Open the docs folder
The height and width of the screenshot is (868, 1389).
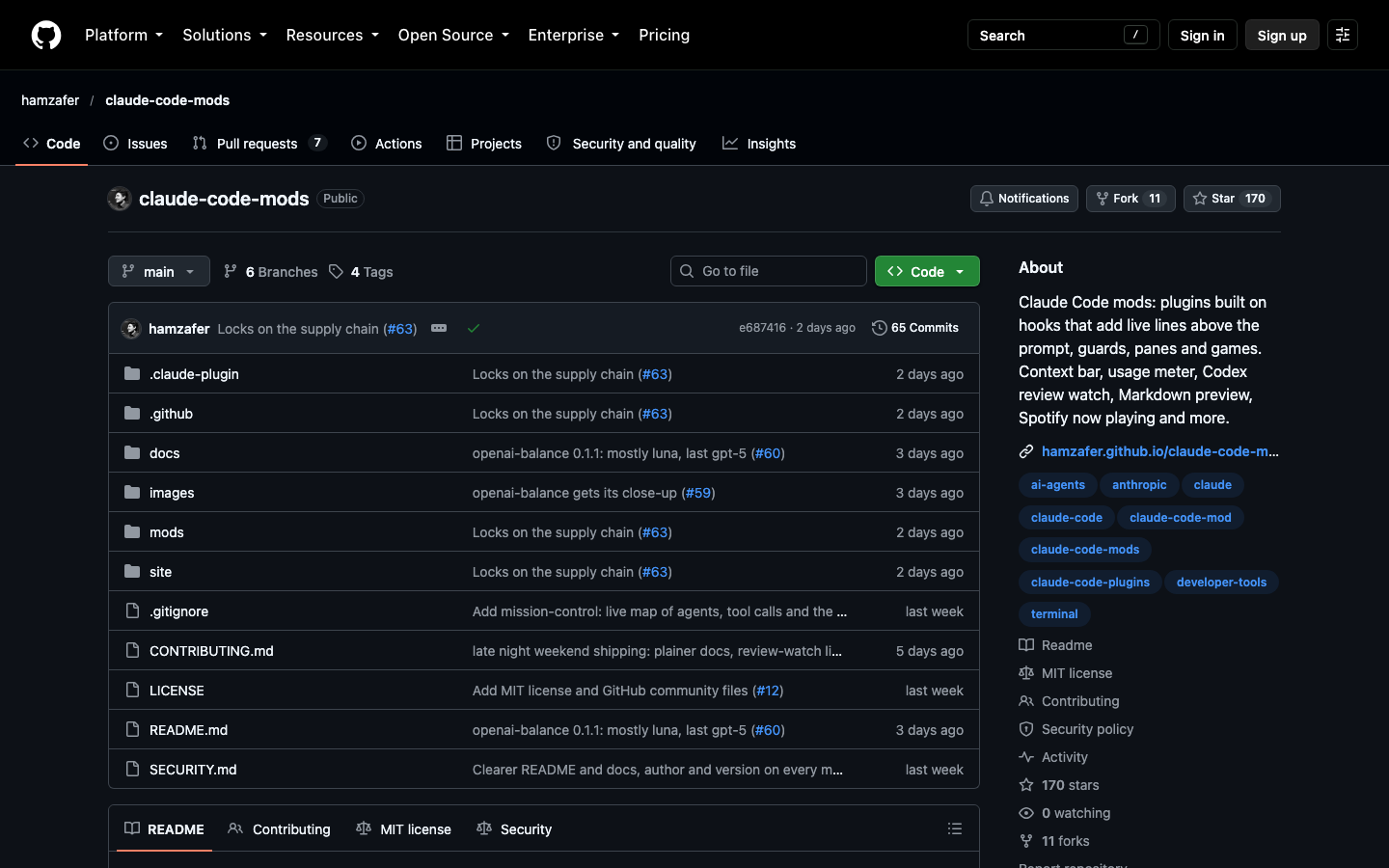(165, 453)
